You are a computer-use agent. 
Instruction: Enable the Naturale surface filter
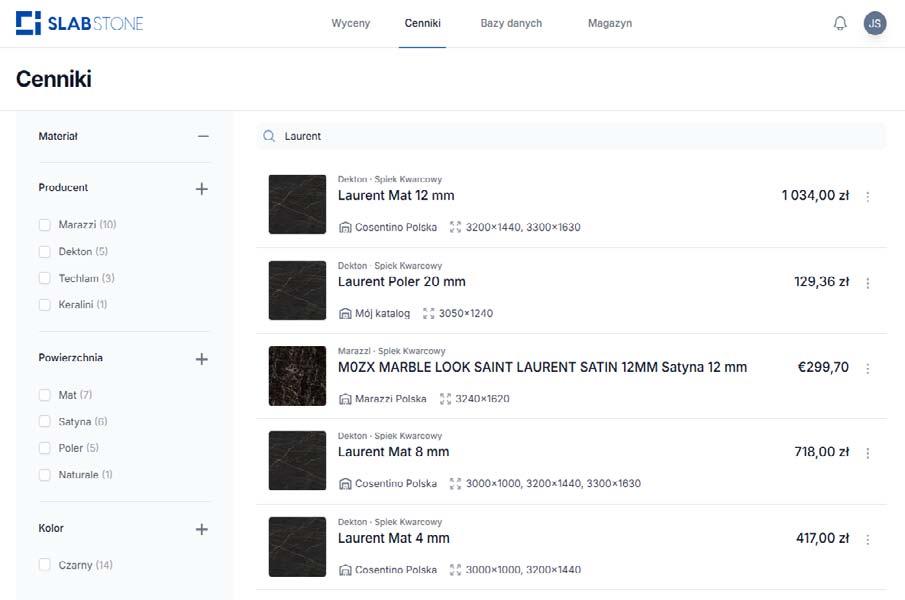coord(44,475)
